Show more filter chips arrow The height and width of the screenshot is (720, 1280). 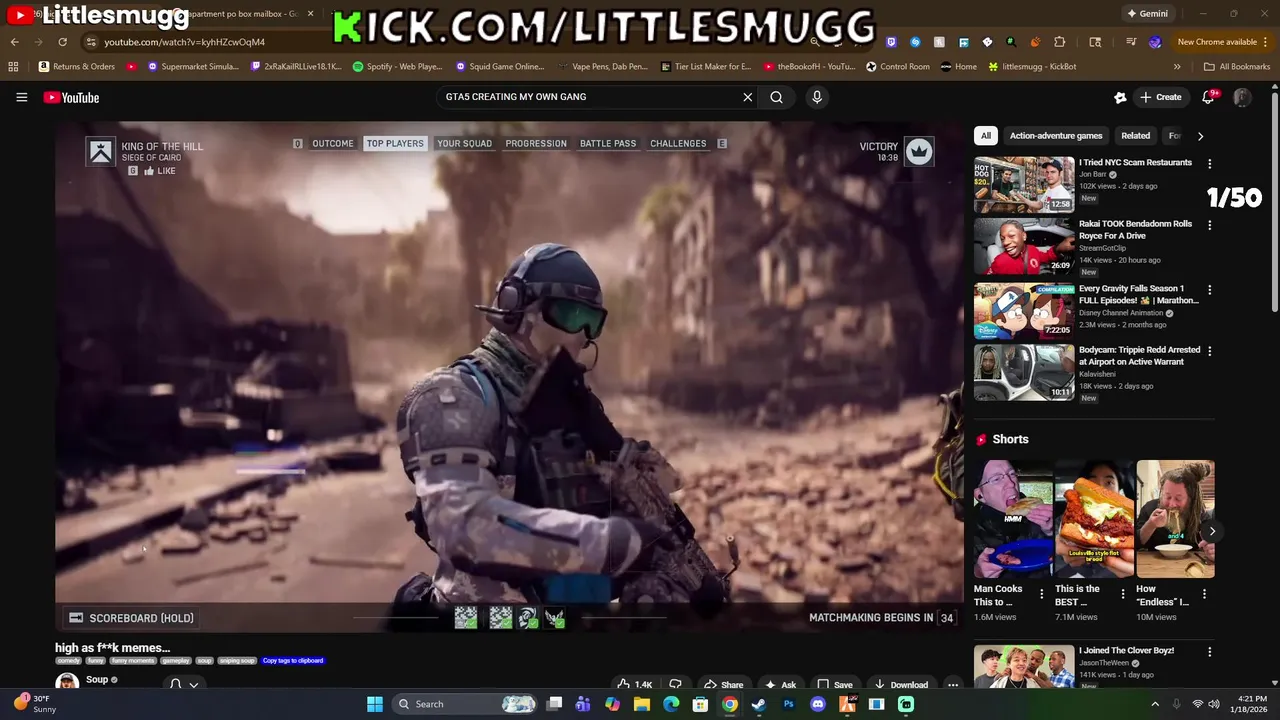tap(1200, 136)
